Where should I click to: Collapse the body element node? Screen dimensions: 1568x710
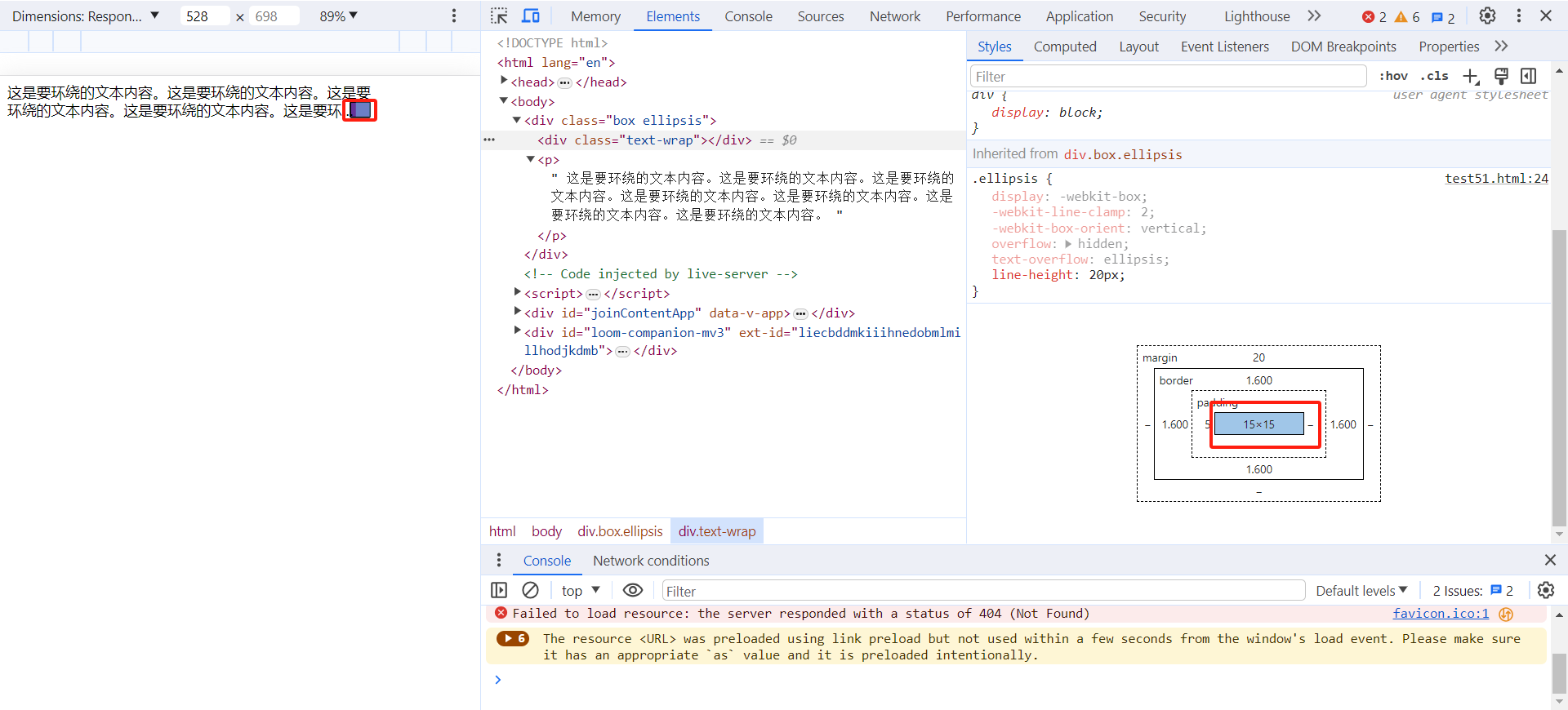click(504, 100)
